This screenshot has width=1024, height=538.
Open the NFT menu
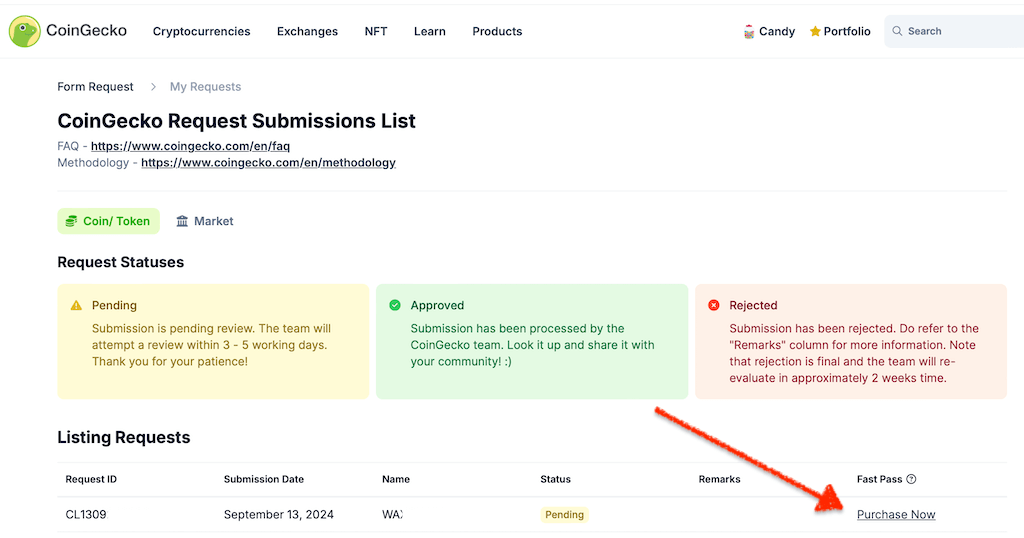pos(376,31)
